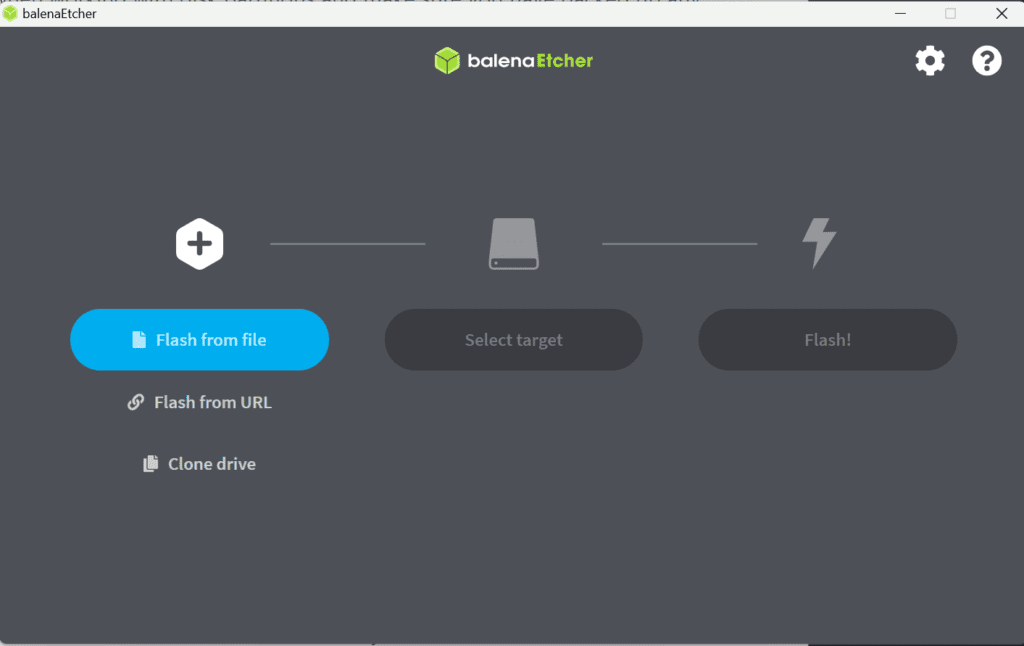Click the chain link icon beside Flash from URL
Viewport: 1024px width, 646px height.
[x=136, y=402]
